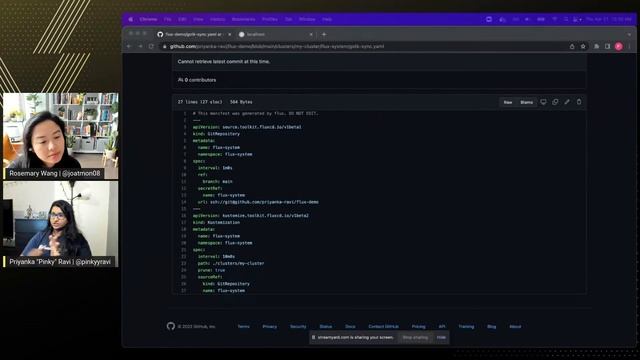Copy raw file contents
Screen dimensions: 640x360
coord(555,102)
